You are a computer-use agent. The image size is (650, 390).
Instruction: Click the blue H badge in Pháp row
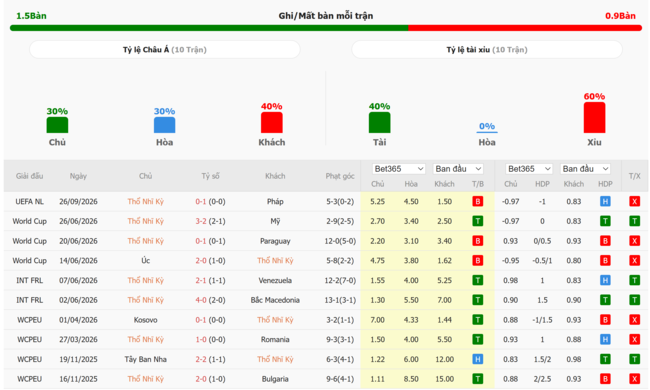[x=605, y=202]
